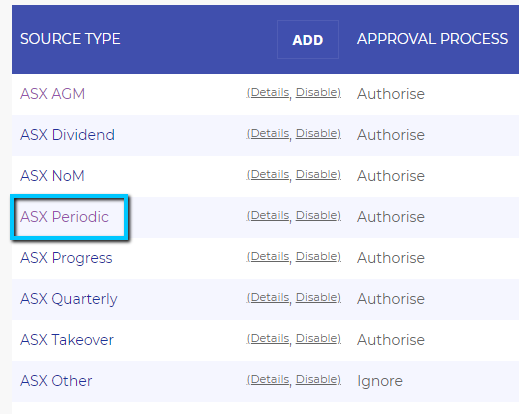519x414 pixels.
Task: Click the SOURCE TYPE column header
Action: tap(70, 39)
